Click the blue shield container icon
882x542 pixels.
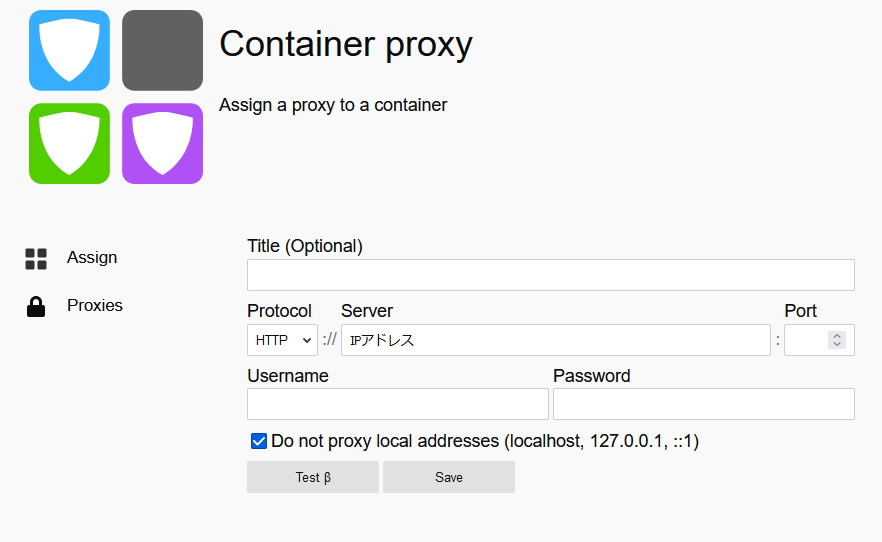69,50
